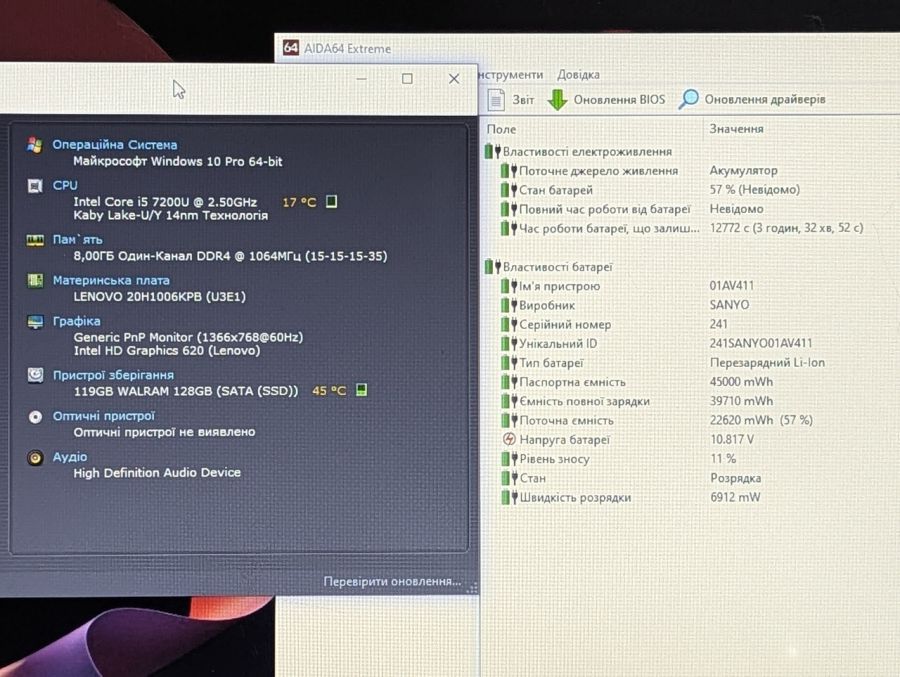The width and height of the screenshot is (900, 677).
Task: Open the Графіка section heading
Action: click(x=76, y=321)
